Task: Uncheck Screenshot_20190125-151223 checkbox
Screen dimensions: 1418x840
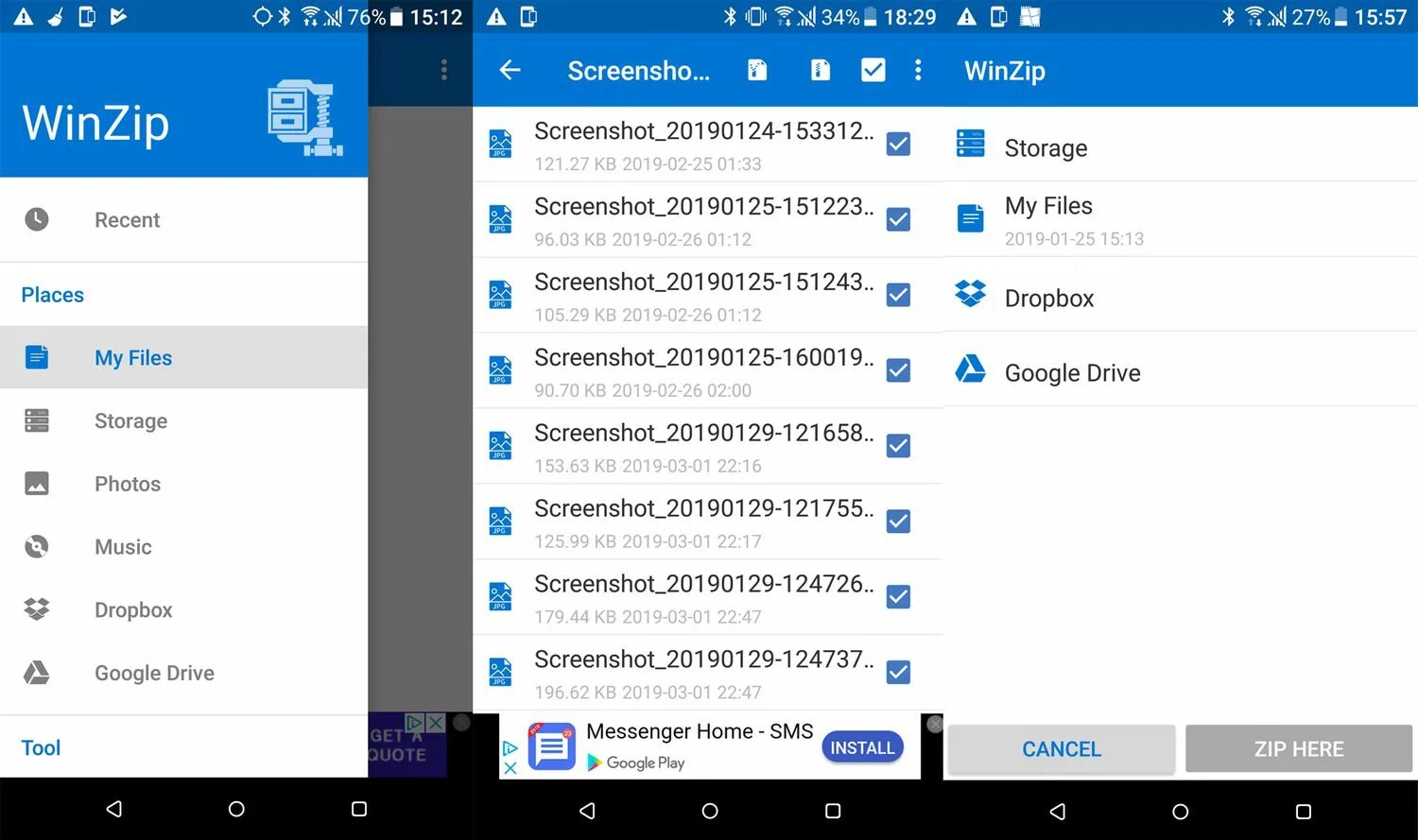Action: pos(899,219)
